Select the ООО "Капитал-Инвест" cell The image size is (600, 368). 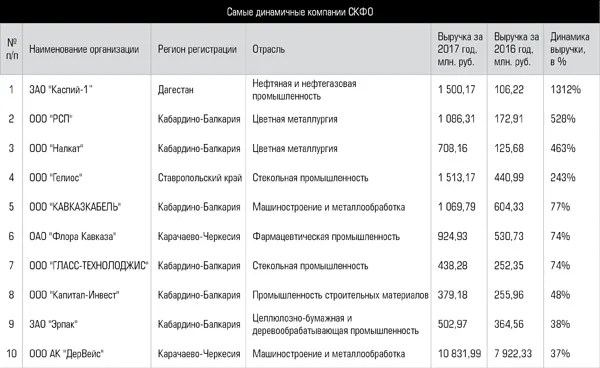pos(74,295)
